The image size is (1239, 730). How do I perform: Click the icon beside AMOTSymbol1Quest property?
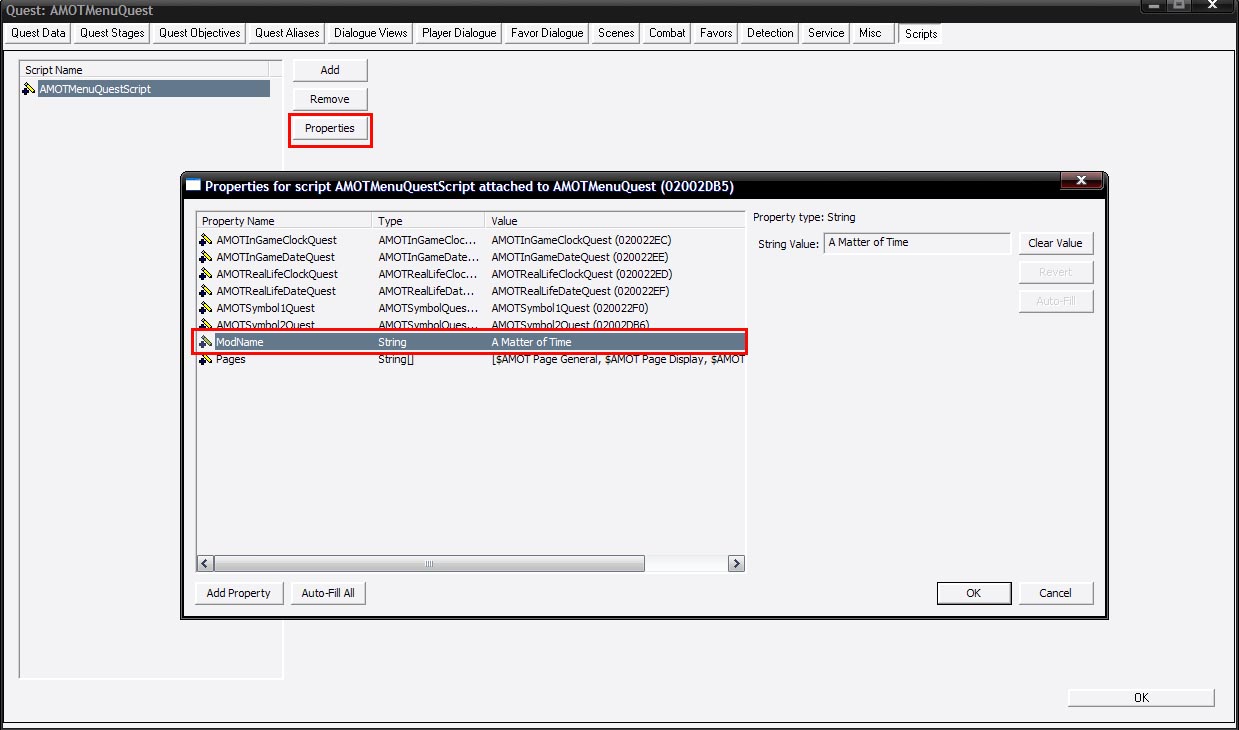coord(206,308)
